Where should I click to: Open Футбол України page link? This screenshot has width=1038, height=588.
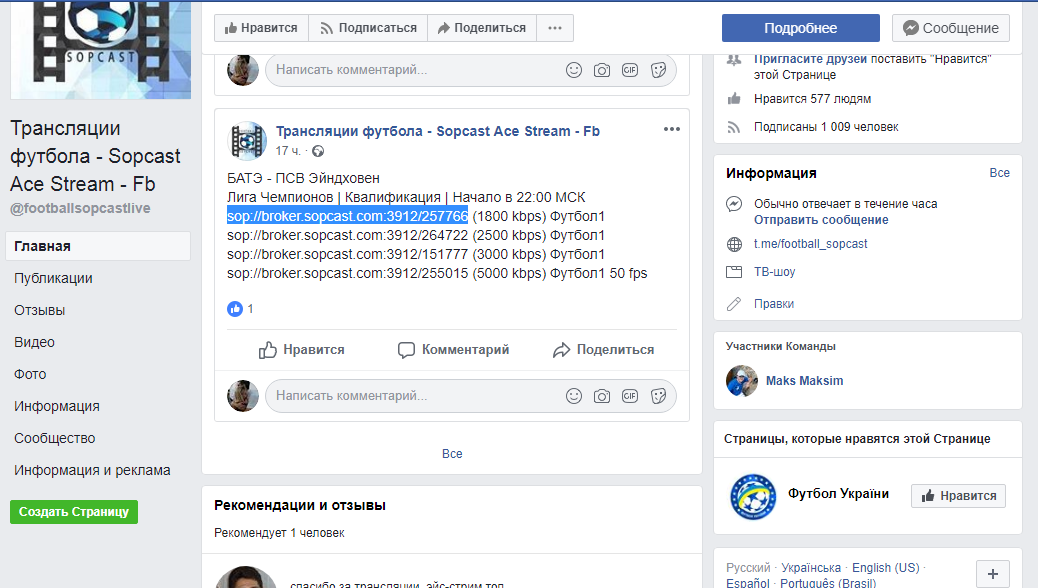838,494
